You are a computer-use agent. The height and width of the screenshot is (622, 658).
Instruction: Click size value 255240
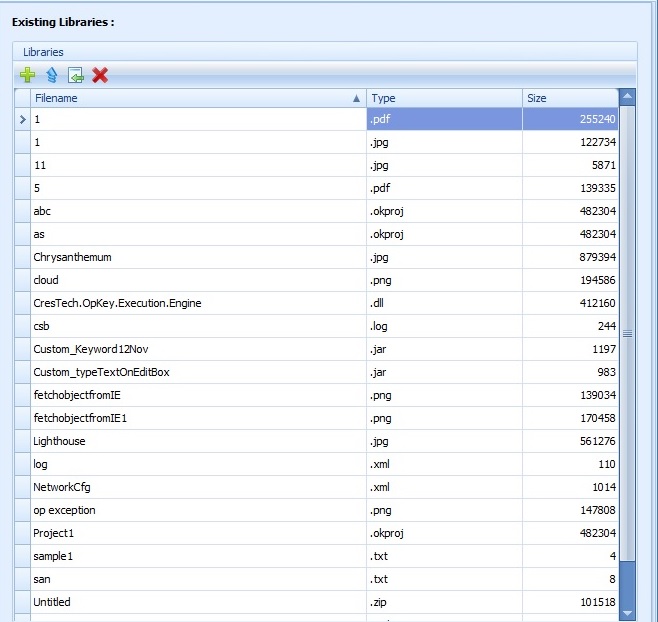click(598, 119)
